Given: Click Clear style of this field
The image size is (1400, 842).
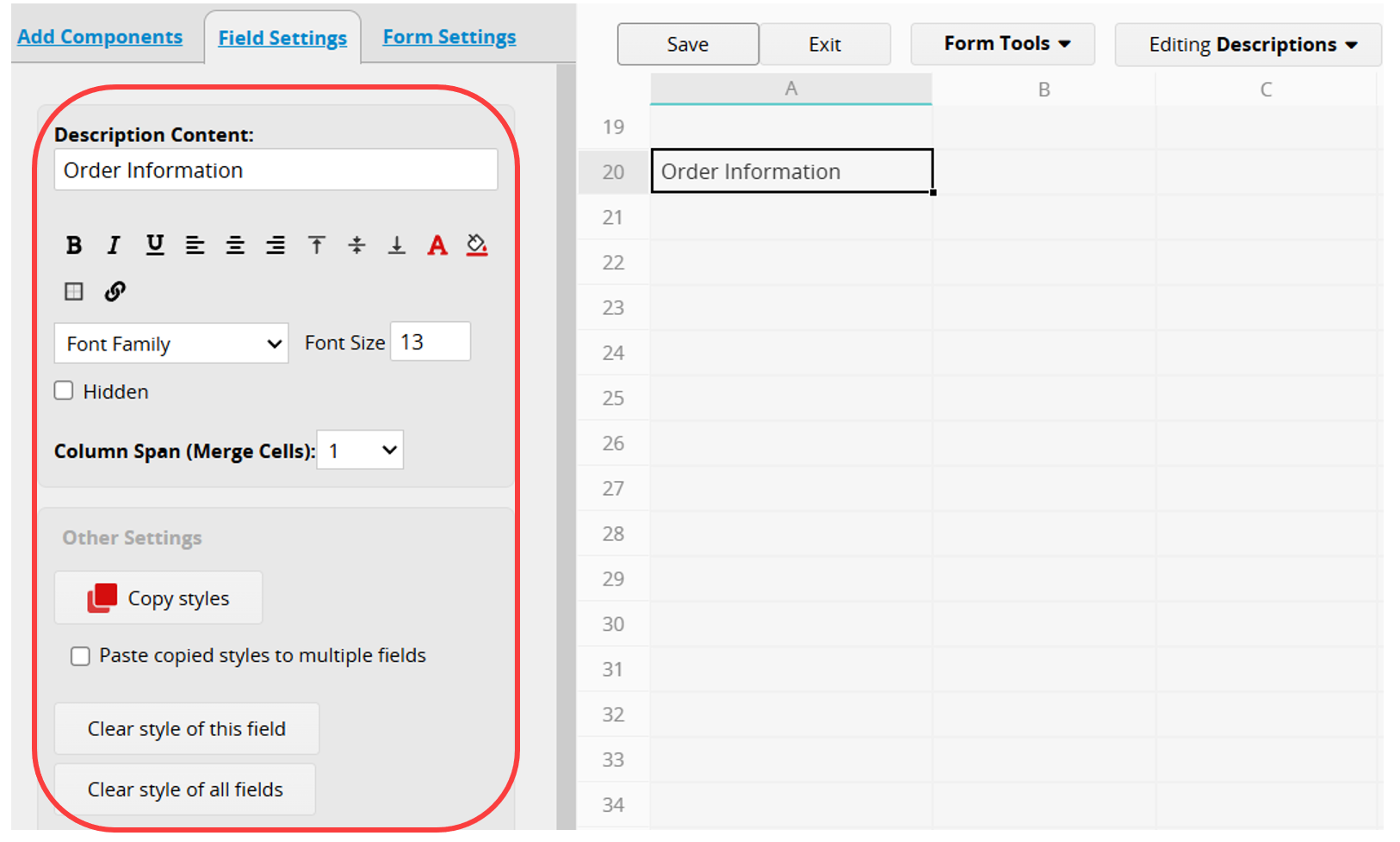Looking at the screenshot, I should pyautogui.click(x=187, y=728).
